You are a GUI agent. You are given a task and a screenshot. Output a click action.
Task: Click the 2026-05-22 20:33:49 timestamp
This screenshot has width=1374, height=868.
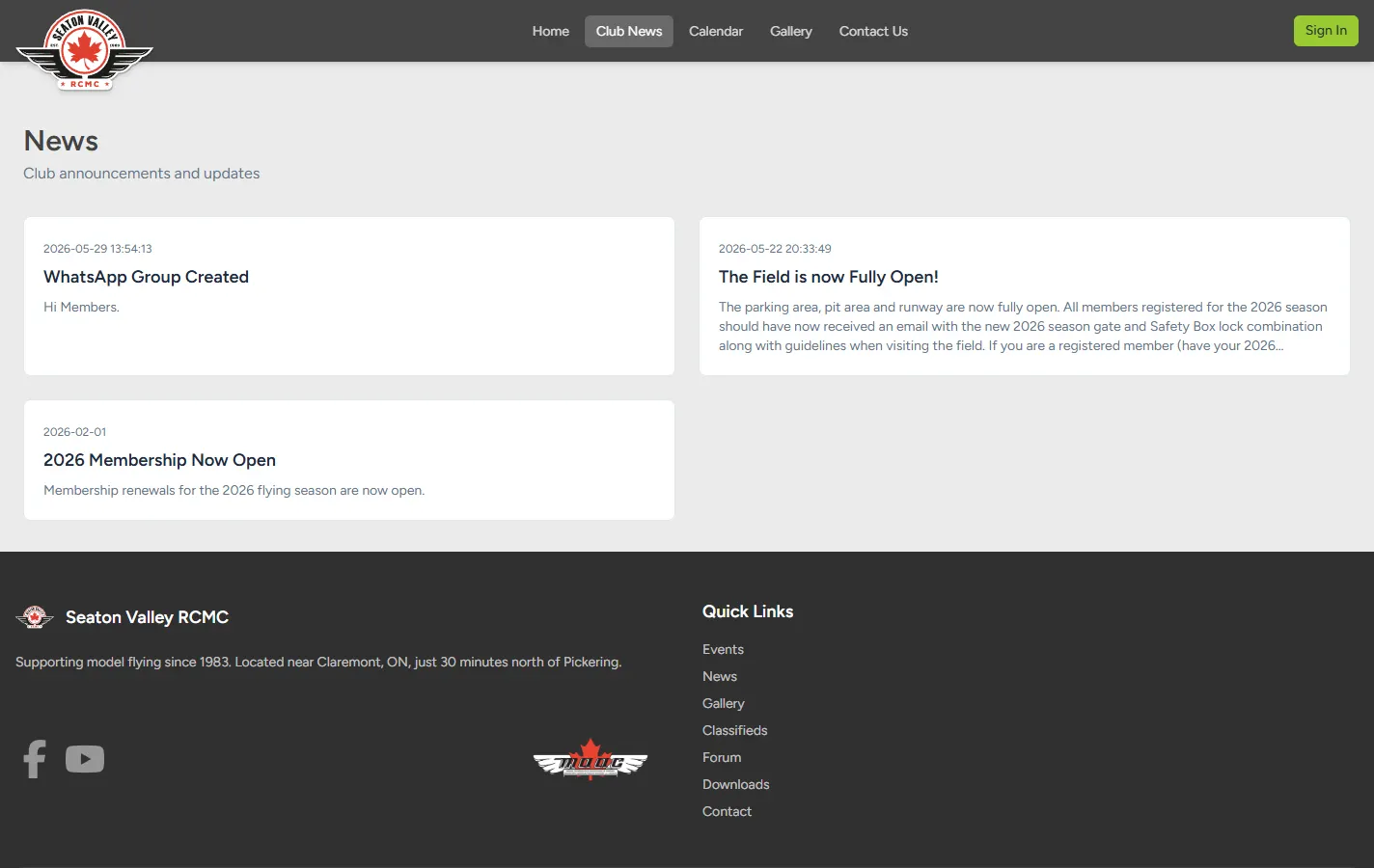click(x=775, y=249)
